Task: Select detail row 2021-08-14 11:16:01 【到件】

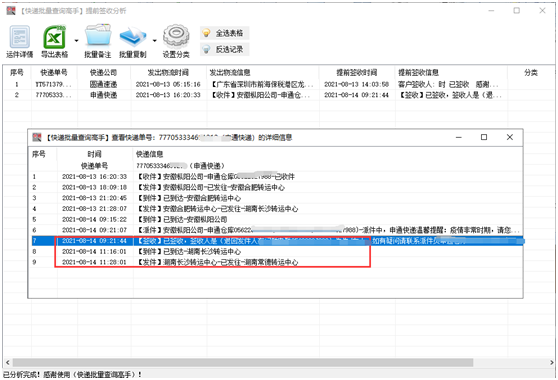Action: point(276,251)
